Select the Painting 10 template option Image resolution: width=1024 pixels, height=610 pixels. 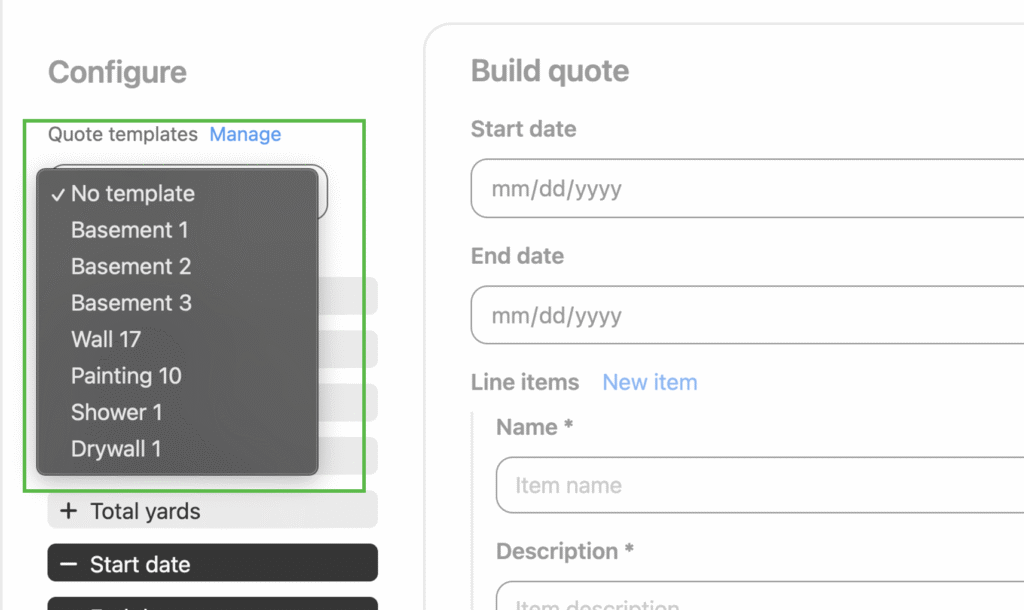126,376
